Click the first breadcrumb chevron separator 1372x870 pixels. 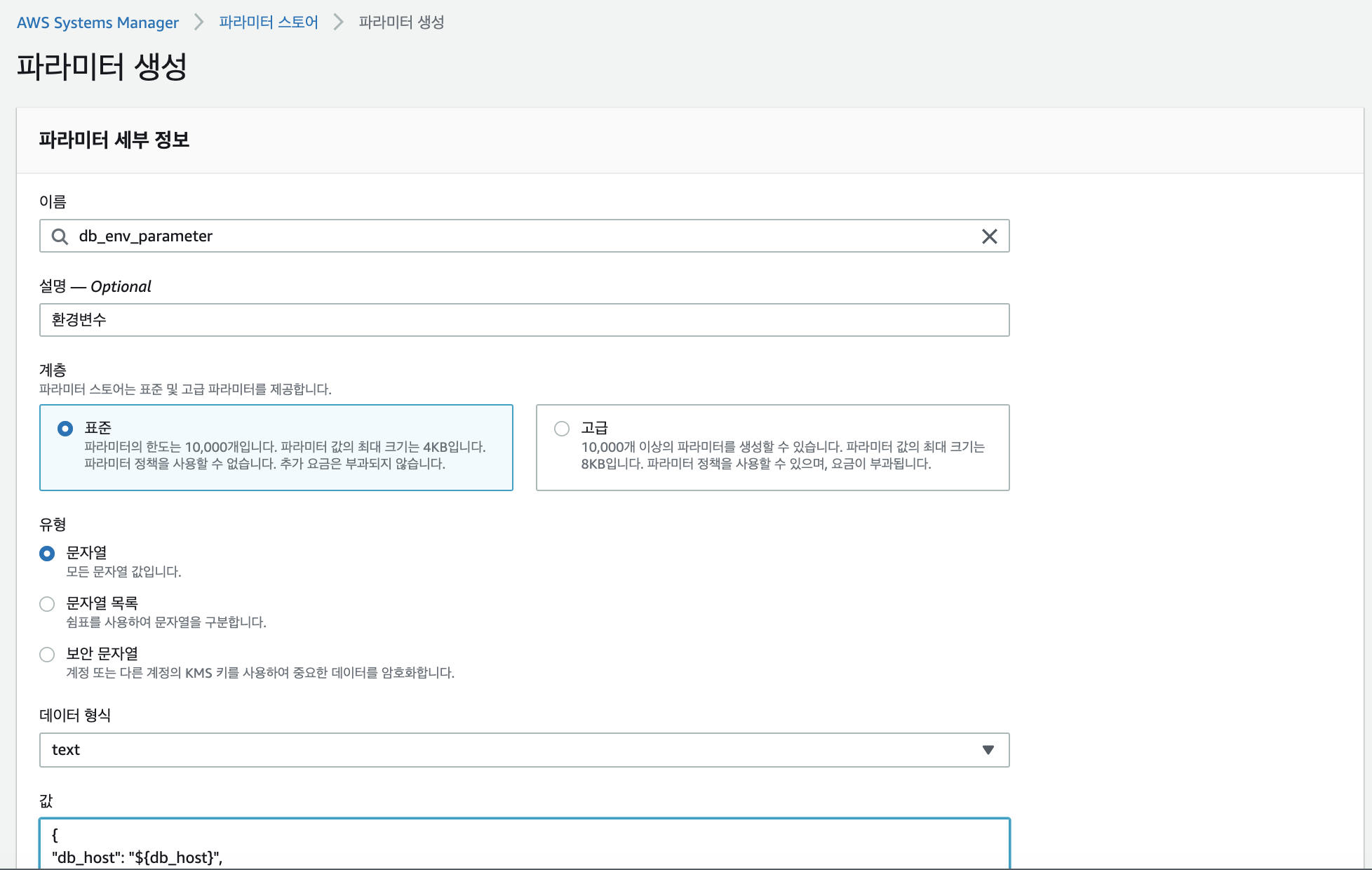(199, 22)
